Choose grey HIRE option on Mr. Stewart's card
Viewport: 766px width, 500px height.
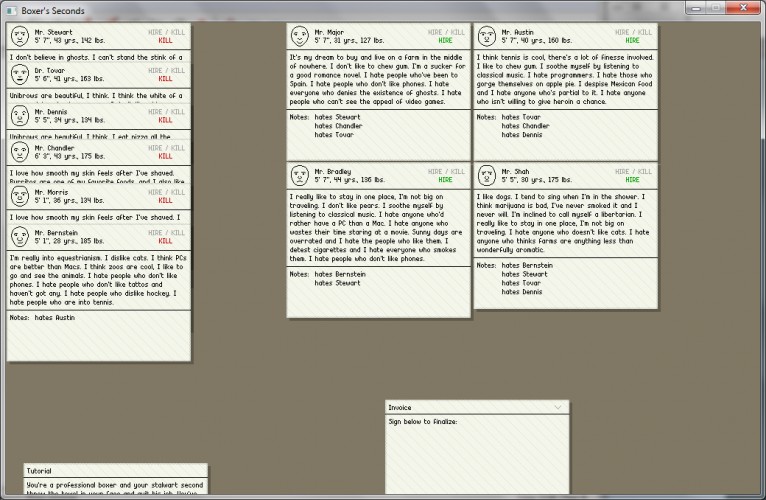pos(155,32)
